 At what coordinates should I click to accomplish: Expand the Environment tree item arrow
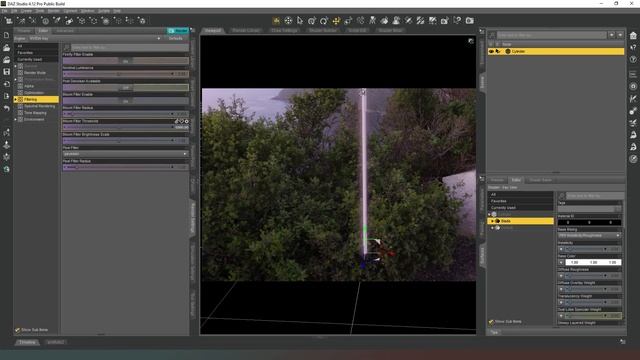click(16, 120)
